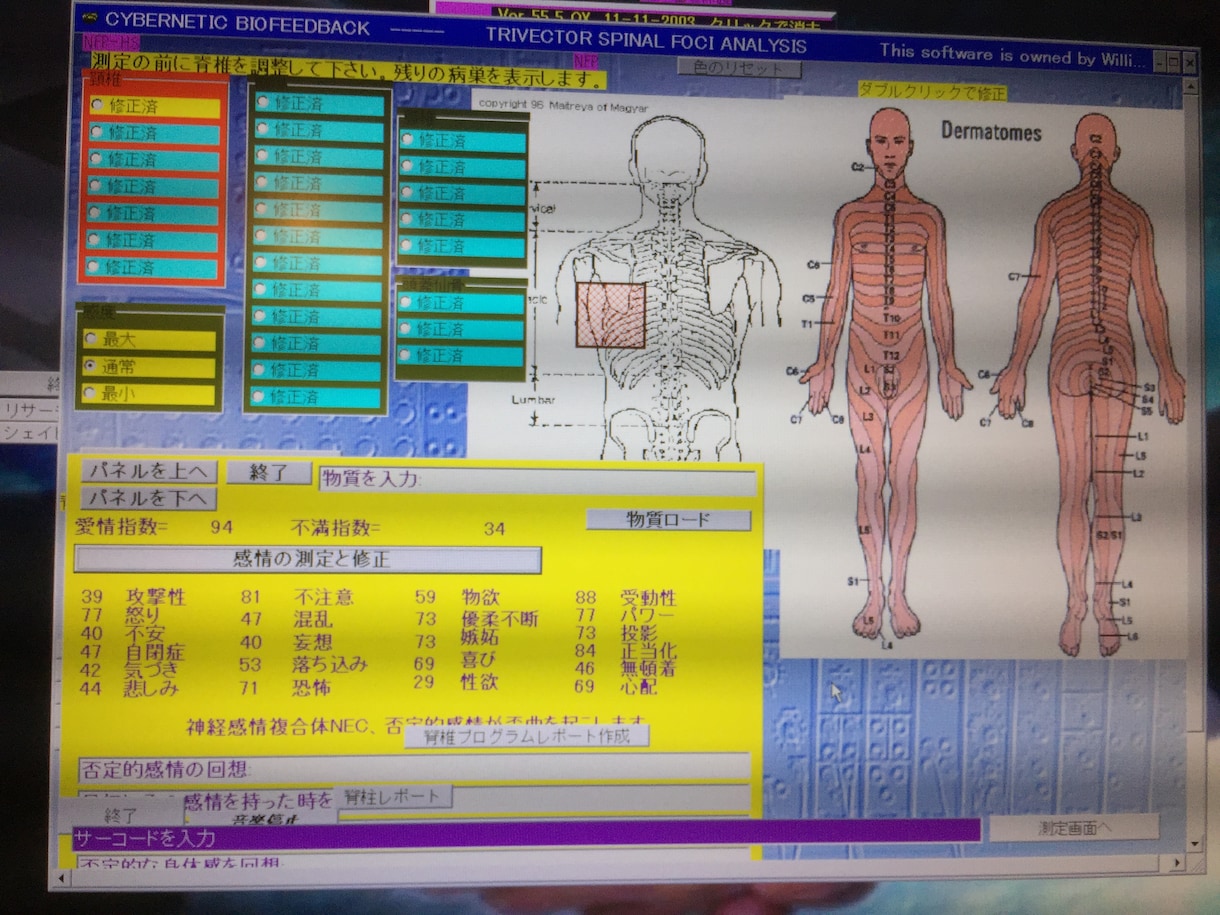Open 感情の測定と修正
This screenshot has width=1220, height=915.
pos(308,559)
